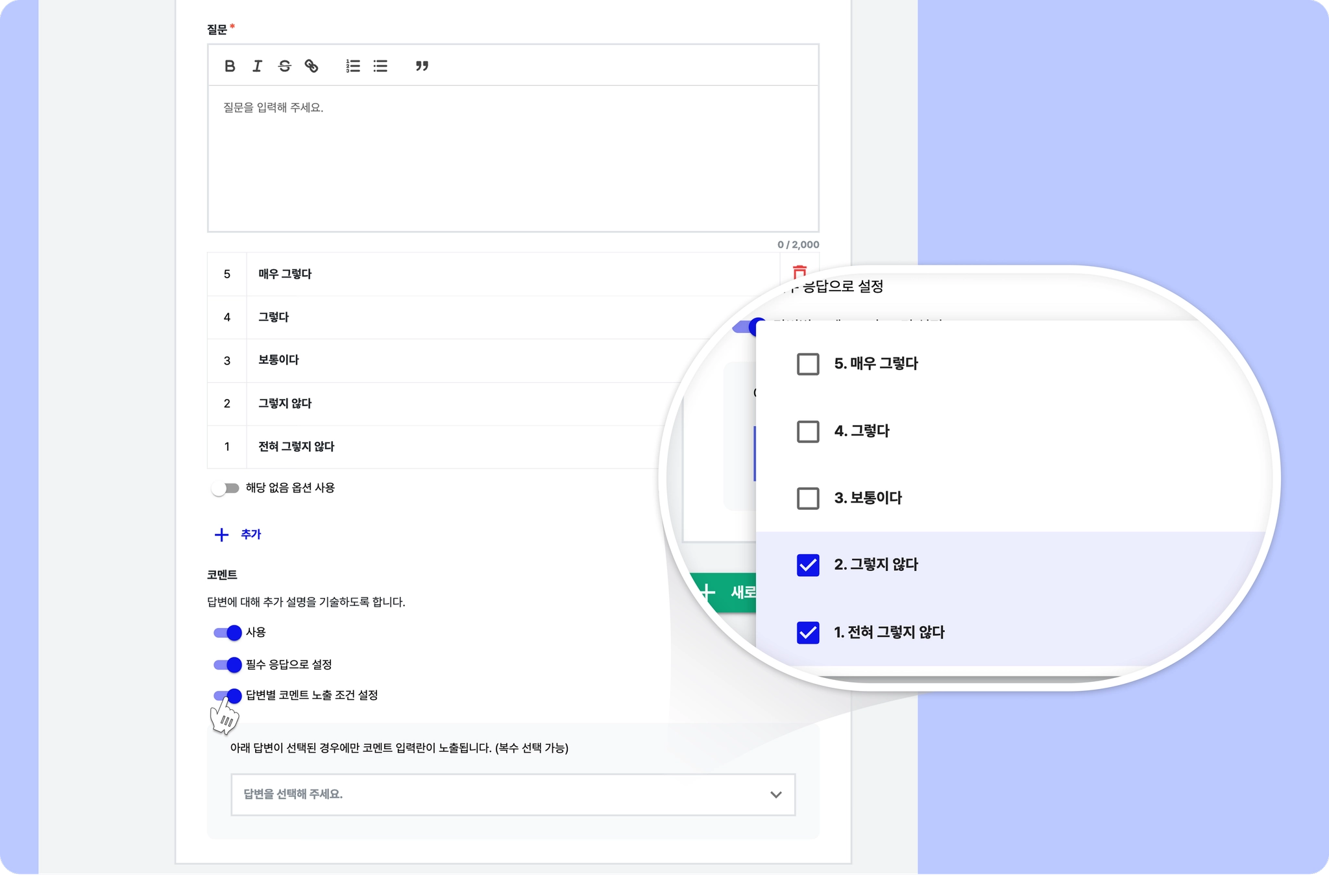Insert a blockquote
Screen dimensions: 1329x896
tap(422, 66)
